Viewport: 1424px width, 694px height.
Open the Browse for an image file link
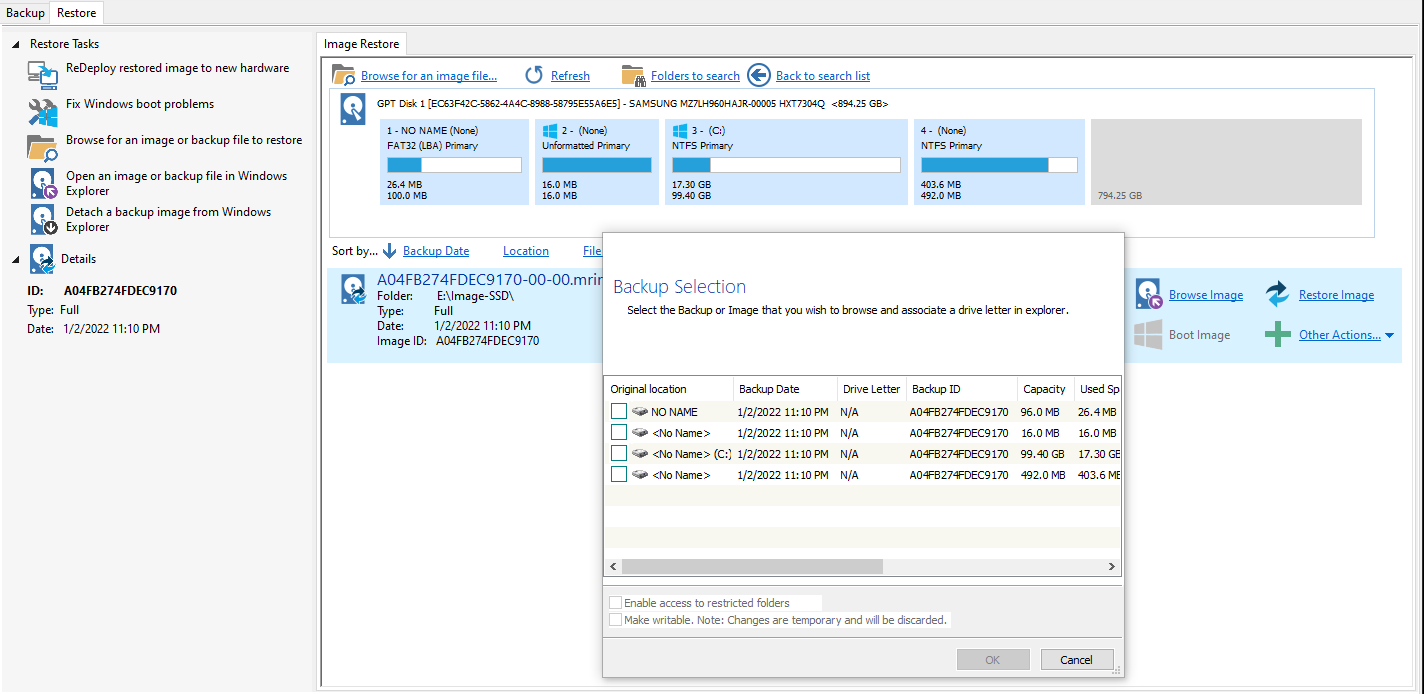[x=428, y=76]
